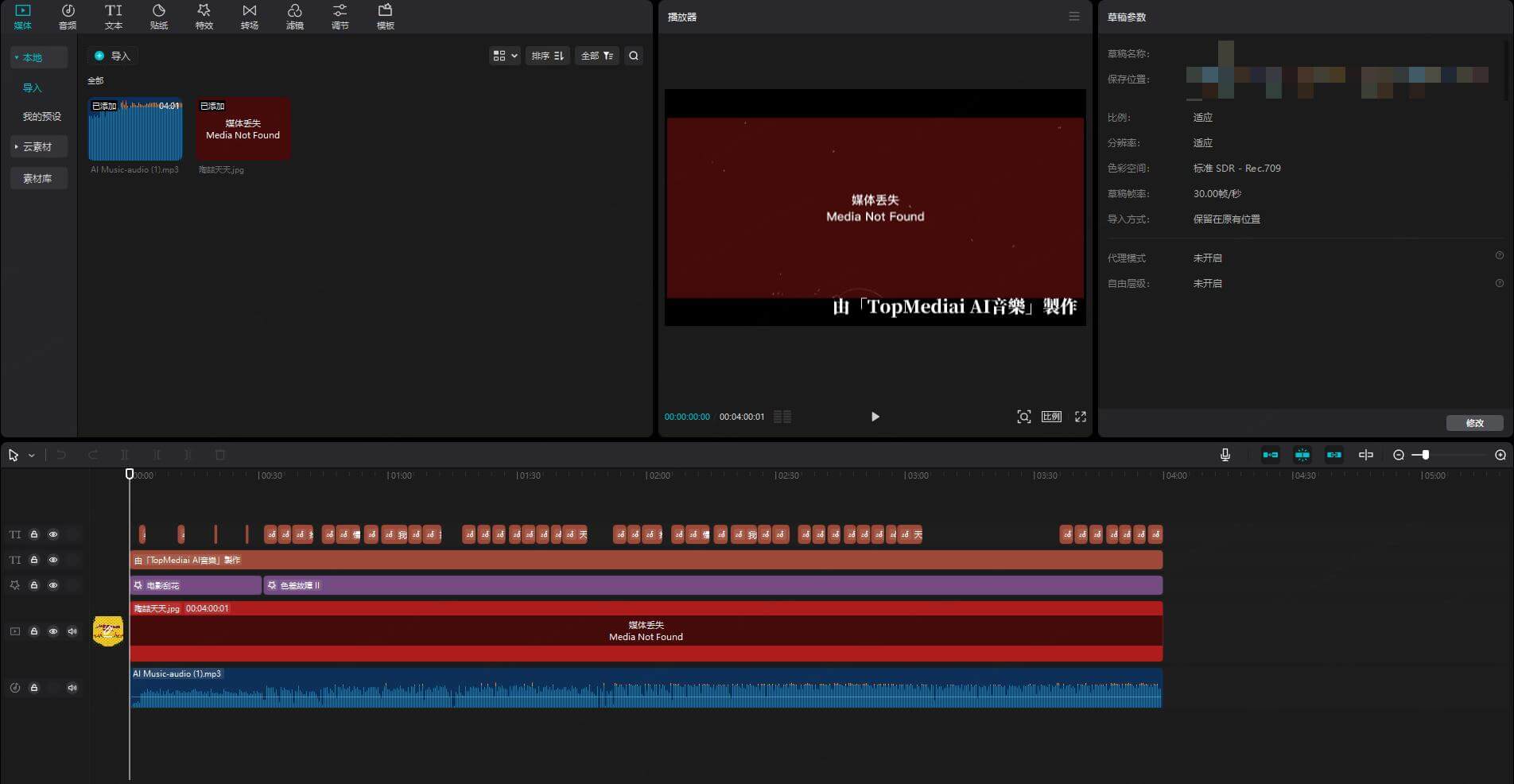
Task: Select the AI Music-audio (1).mp3 timeline clip
Action: (646, 688)
